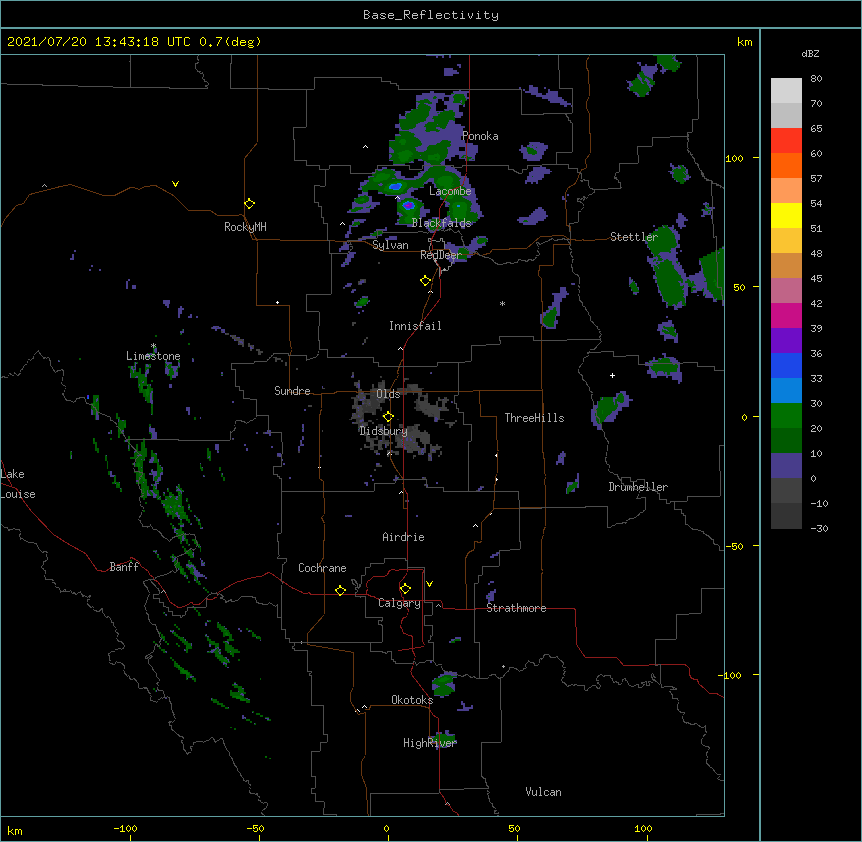Image resolution: width=862 pixels, height=842 pixels.
Task: Click the Innisfail city label
Action: (415, 326)
